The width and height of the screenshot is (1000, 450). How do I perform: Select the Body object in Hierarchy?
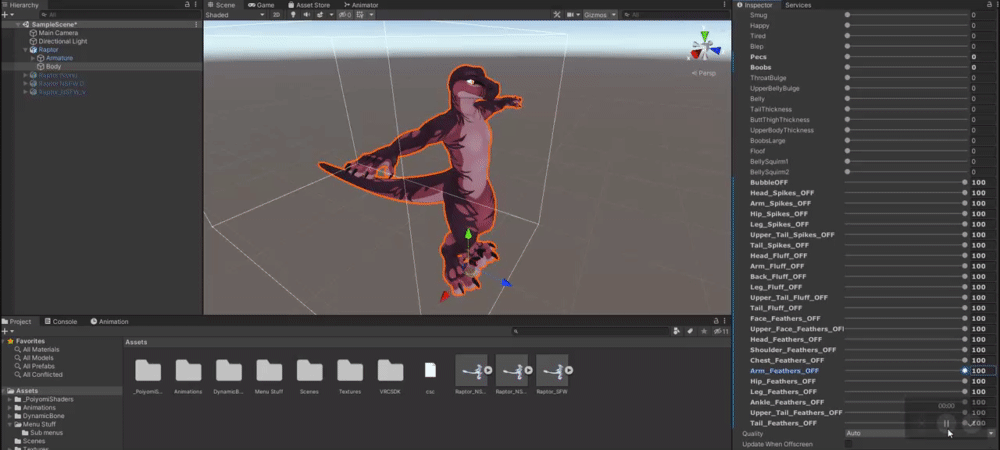54,66
